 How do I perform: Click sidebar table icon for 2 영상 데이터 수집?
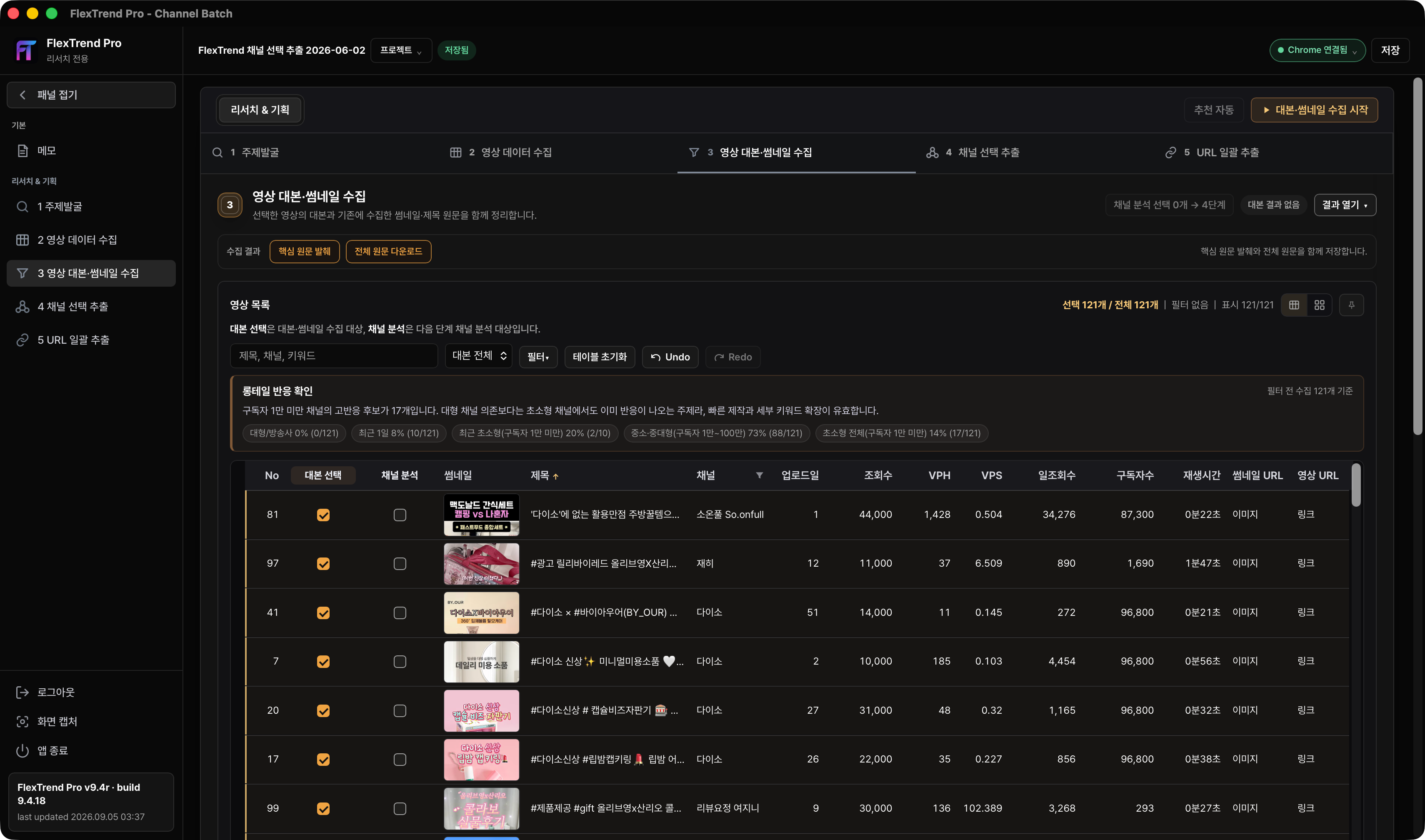(22, 240)
